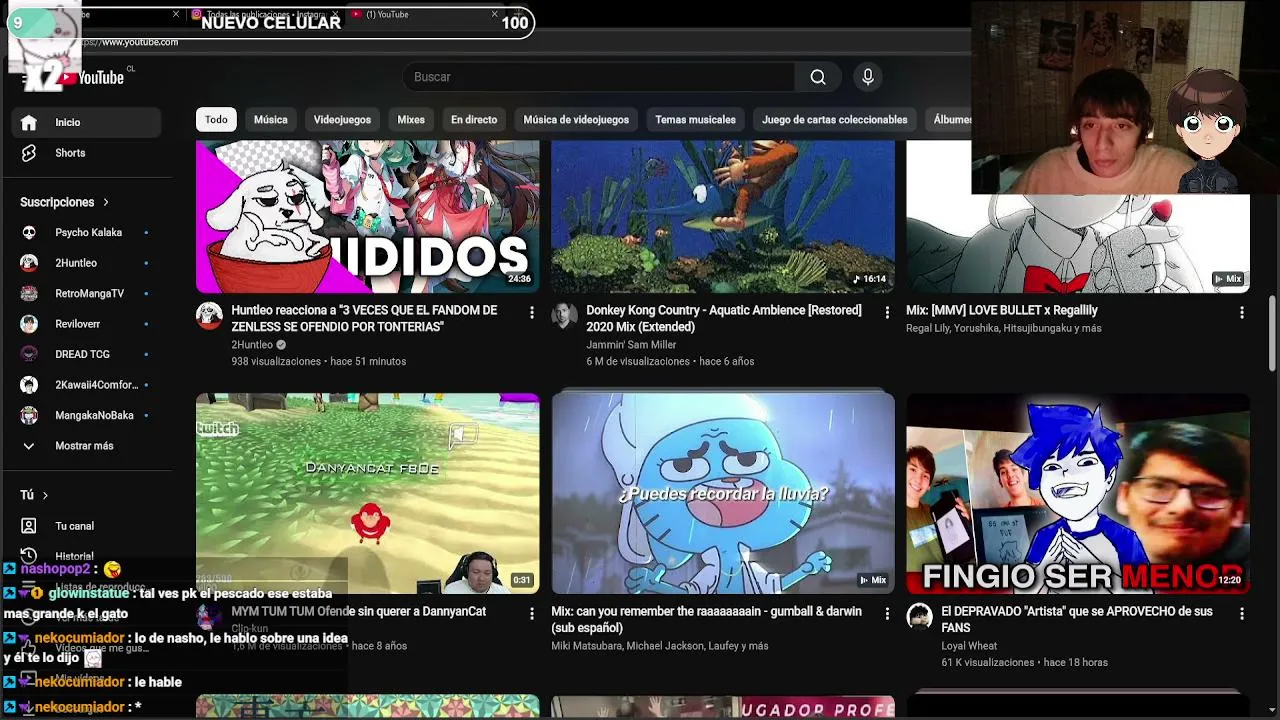Open MYM TUM TUM Ofende video title
Screen dimensions: 1280x720
(358, 612)
